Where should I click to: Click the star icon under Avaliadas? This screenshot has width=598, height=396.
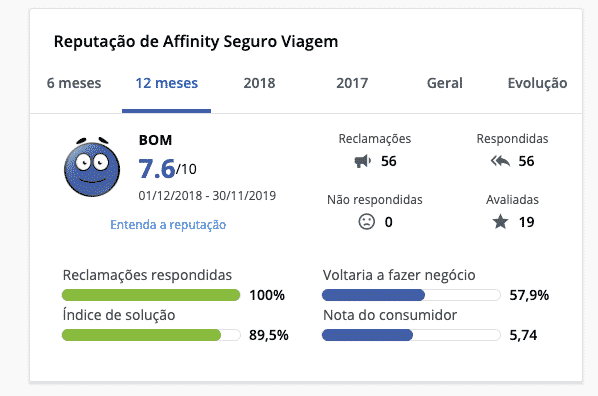(500, 222)
